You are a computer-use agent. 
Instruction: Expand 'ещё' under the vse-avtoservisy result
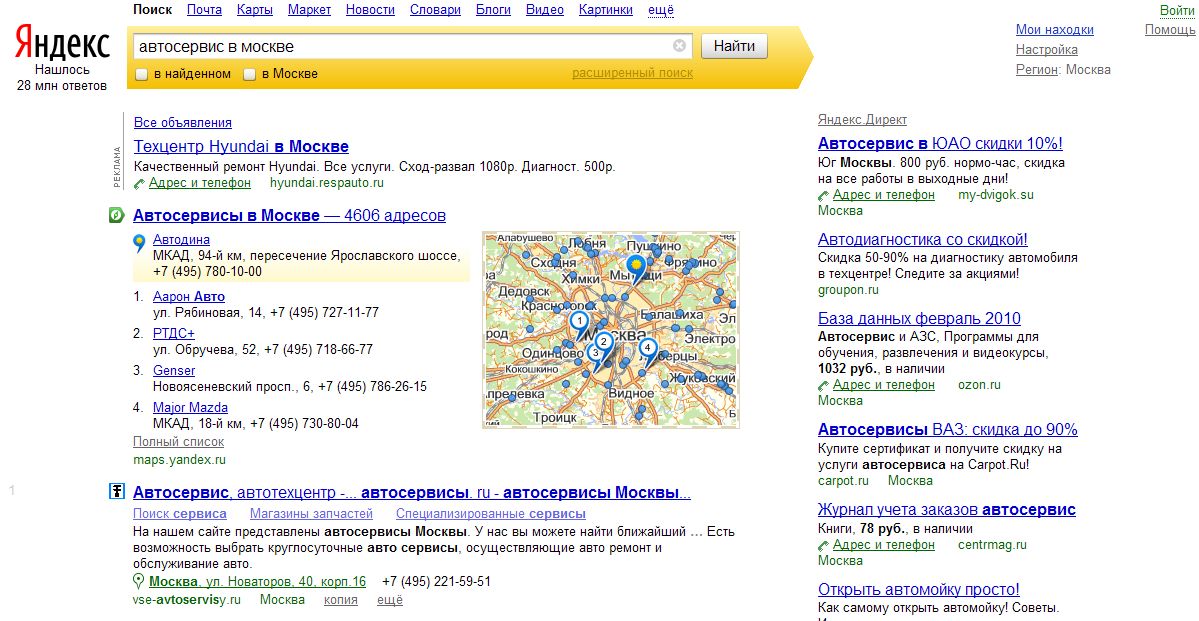(x=390, y=600)
